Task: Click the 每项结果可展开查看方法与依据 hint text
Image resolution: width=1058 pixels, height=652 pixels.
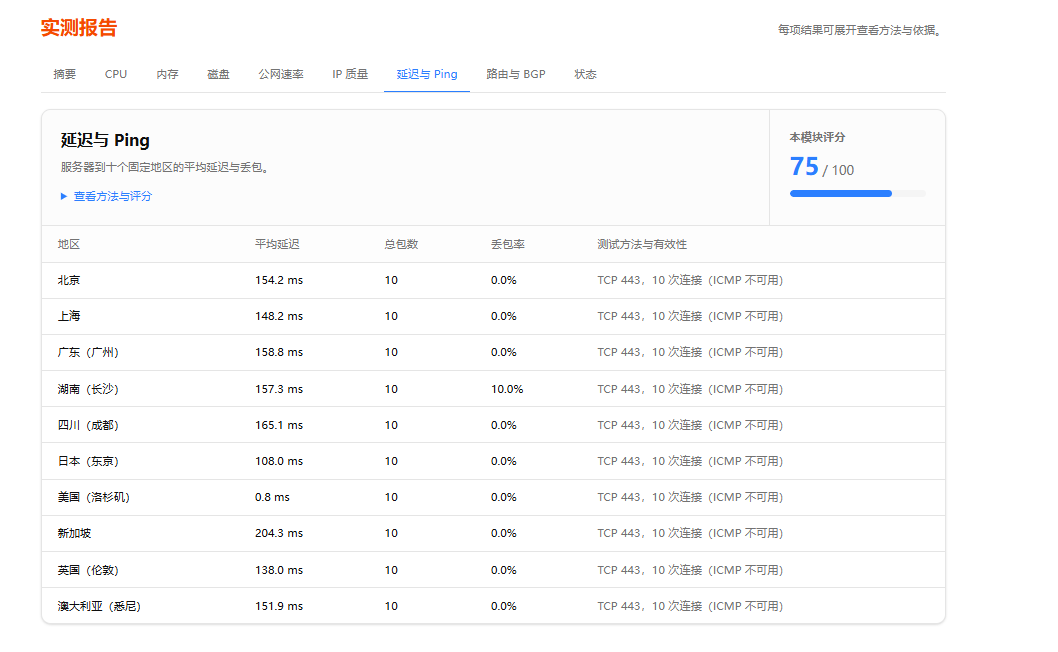Action: (x=860, y=30)
